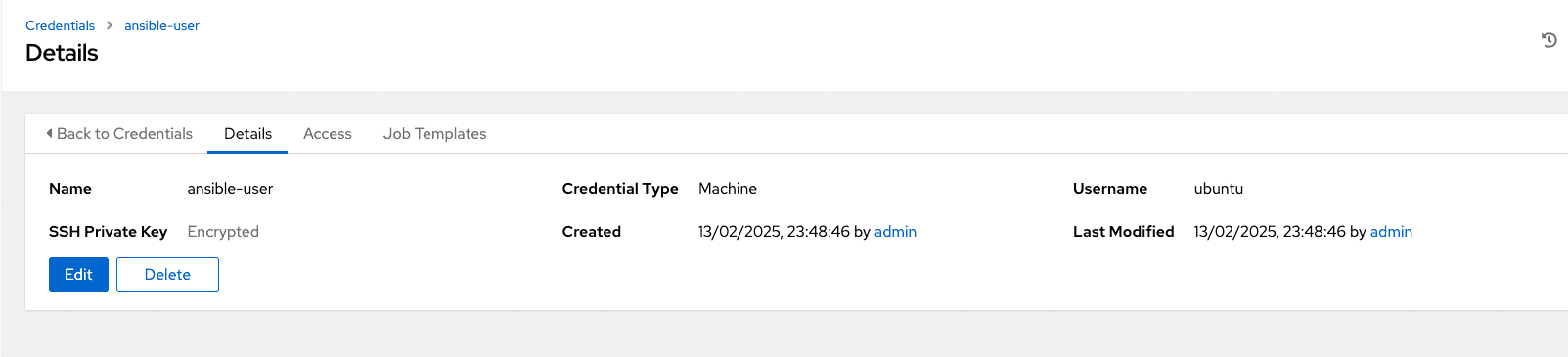
Task: Open admin link next to Last Modified
Action: [1391, 232]
